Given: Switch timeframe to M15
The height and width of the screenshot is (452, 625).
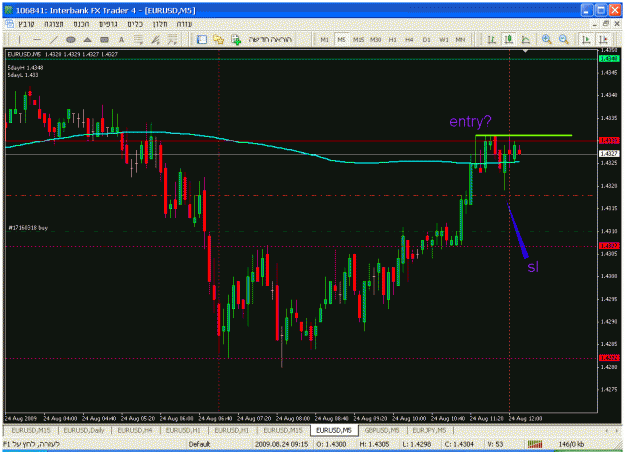Looking at the screenshot, I should [358, 39].
